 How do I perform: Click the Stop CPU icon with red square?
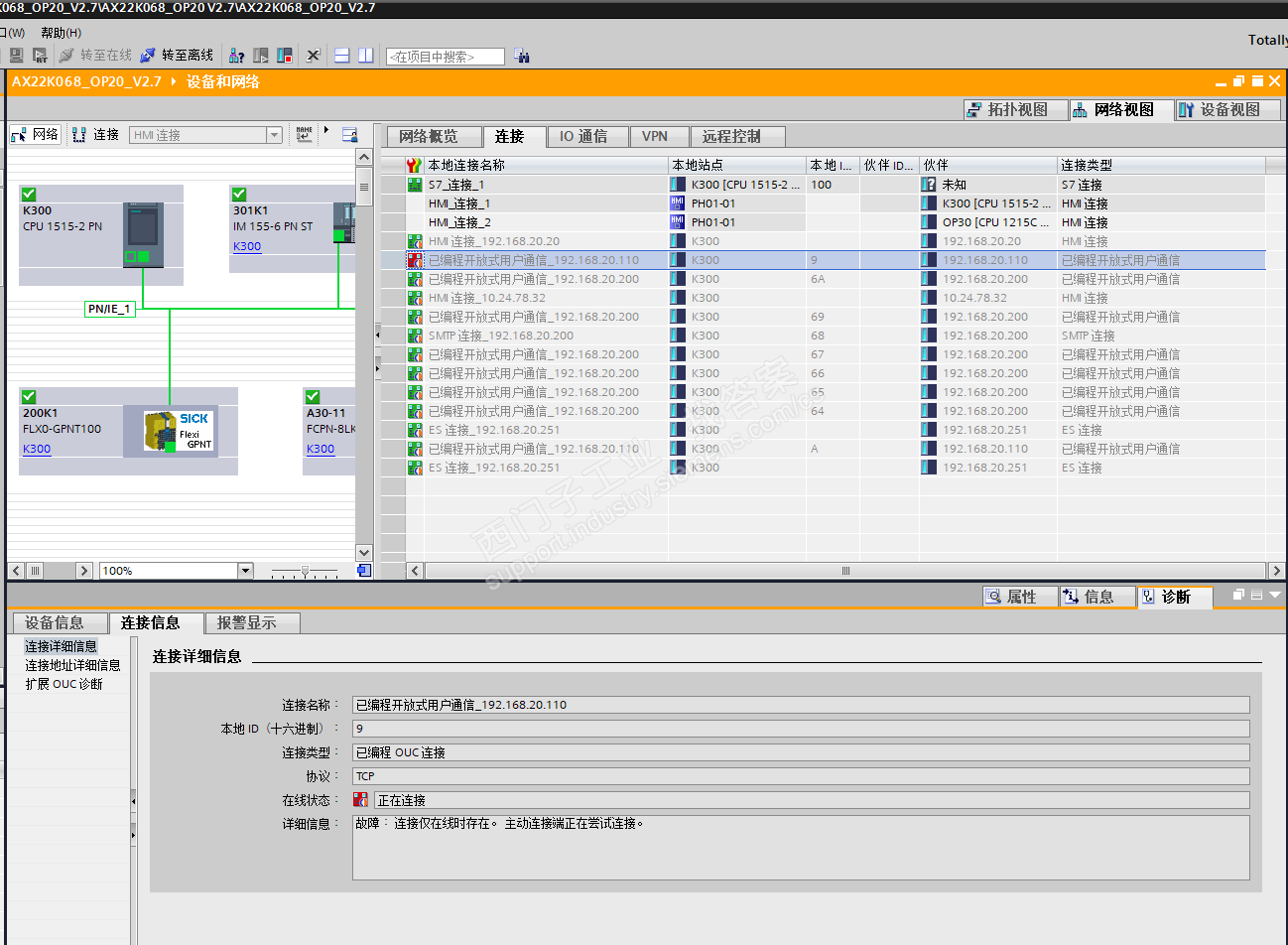coord(285,56)
